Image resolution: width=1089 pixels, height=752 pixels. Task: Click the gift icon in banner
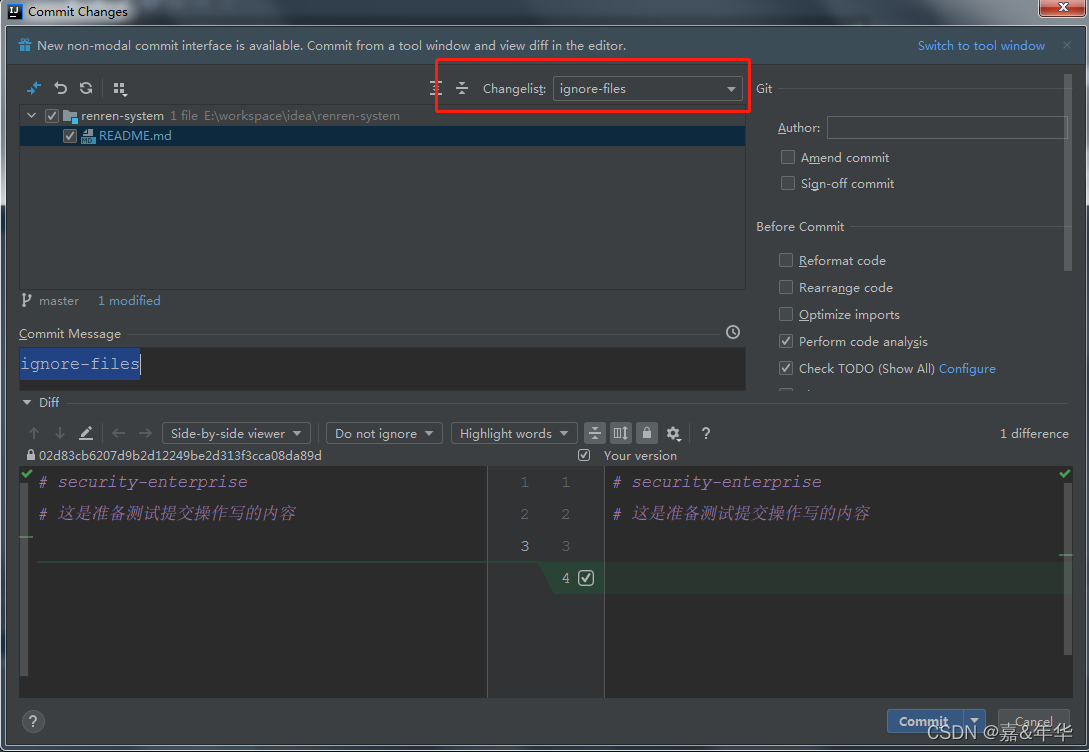tap(25, 45)
